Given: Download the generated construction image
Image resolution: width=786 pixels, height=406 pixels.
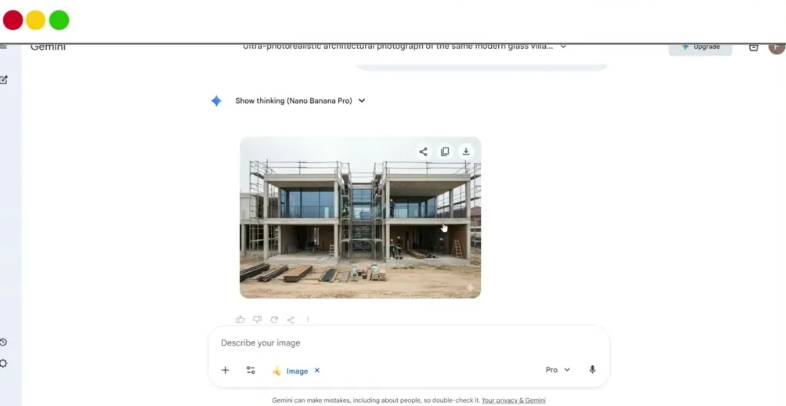Looking at the screenshot, I should point(466,152).
